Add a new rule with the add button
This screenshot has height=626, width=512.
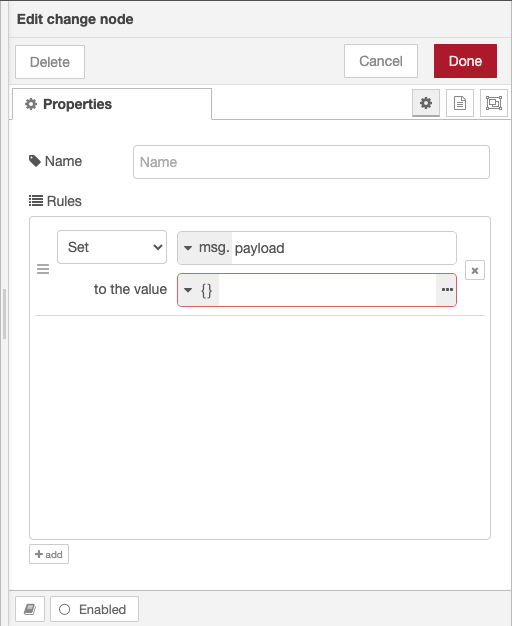coord(49,554)
